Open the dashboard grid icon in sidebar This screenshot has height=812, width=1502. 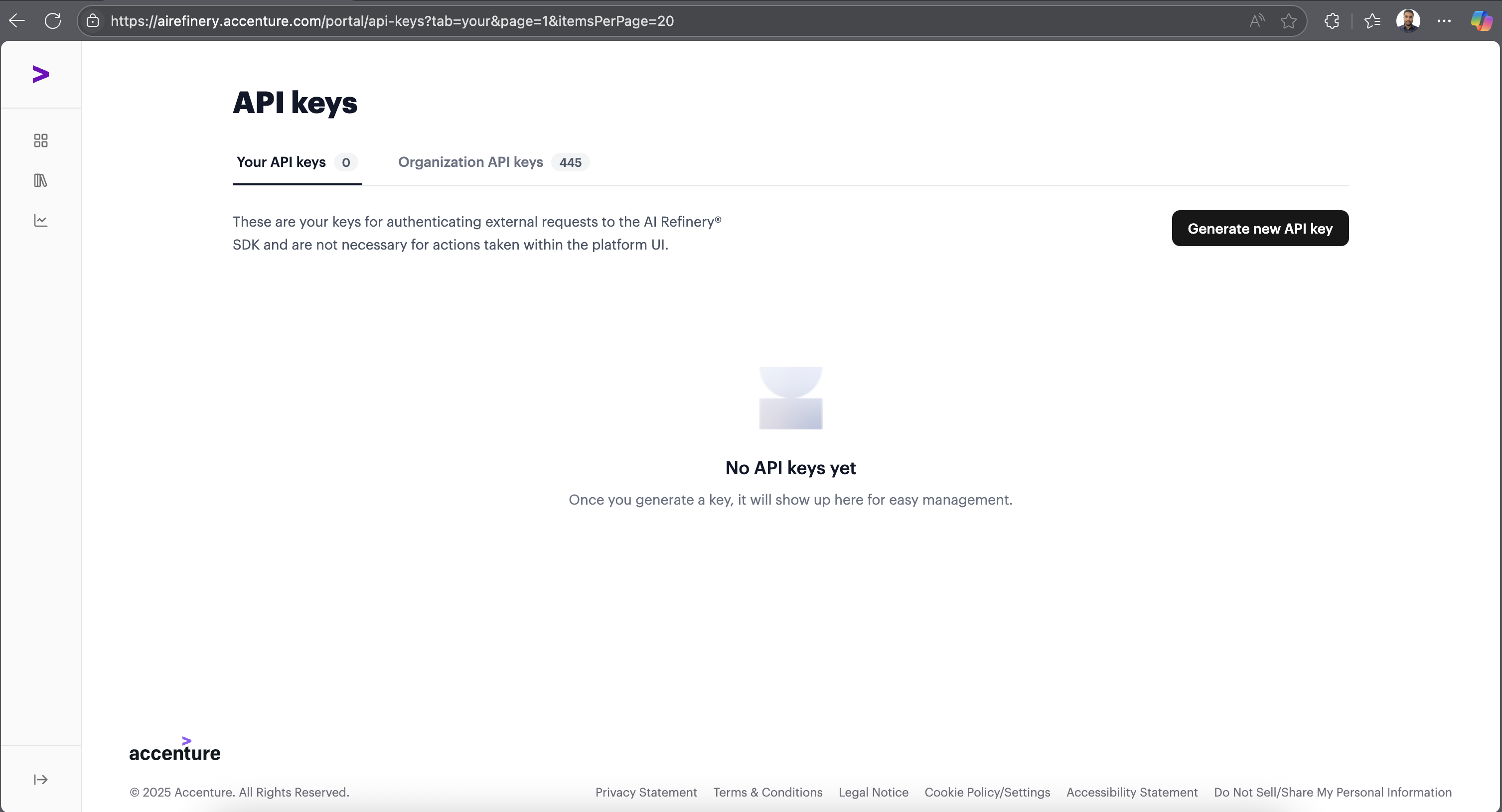click(40, 140)
